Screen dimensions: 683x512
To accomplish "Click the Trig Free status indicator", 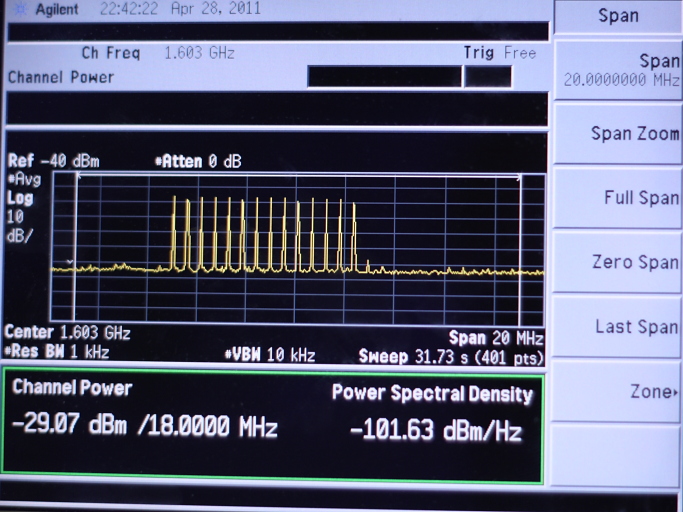I will 499,53.
